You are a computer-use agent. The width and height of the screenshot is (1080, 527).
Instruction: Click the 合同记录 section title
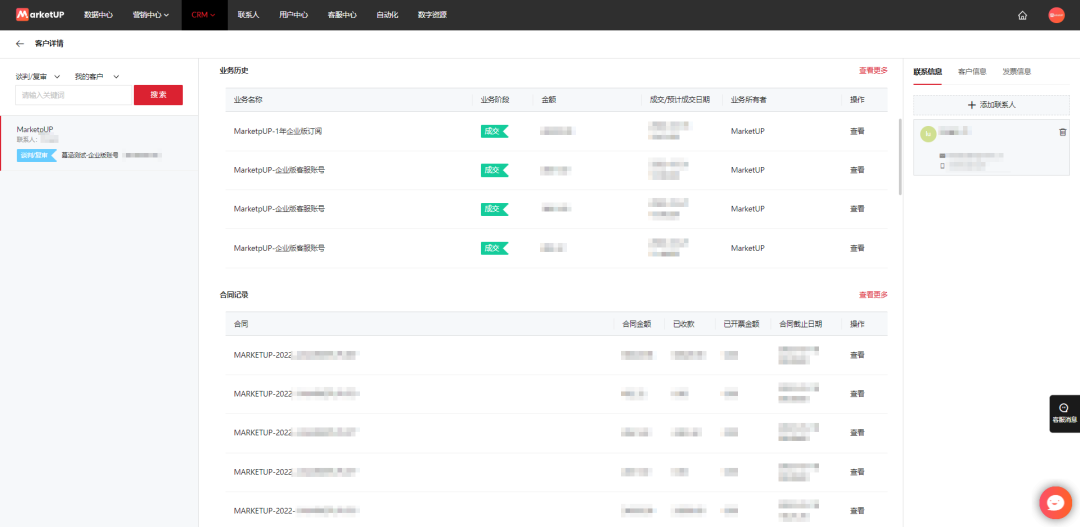[233, 295]
